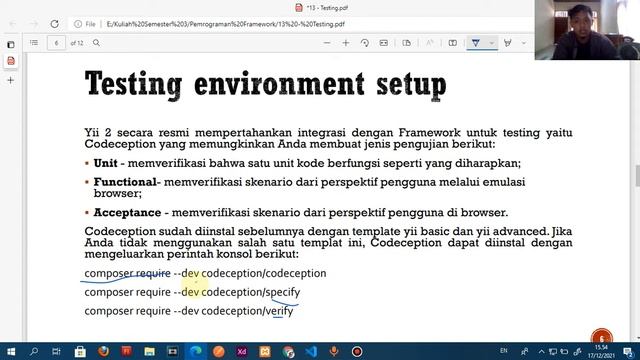Click the EN language indicator
The width and height of the screenshot is (640, 360).
click(504, 351)
